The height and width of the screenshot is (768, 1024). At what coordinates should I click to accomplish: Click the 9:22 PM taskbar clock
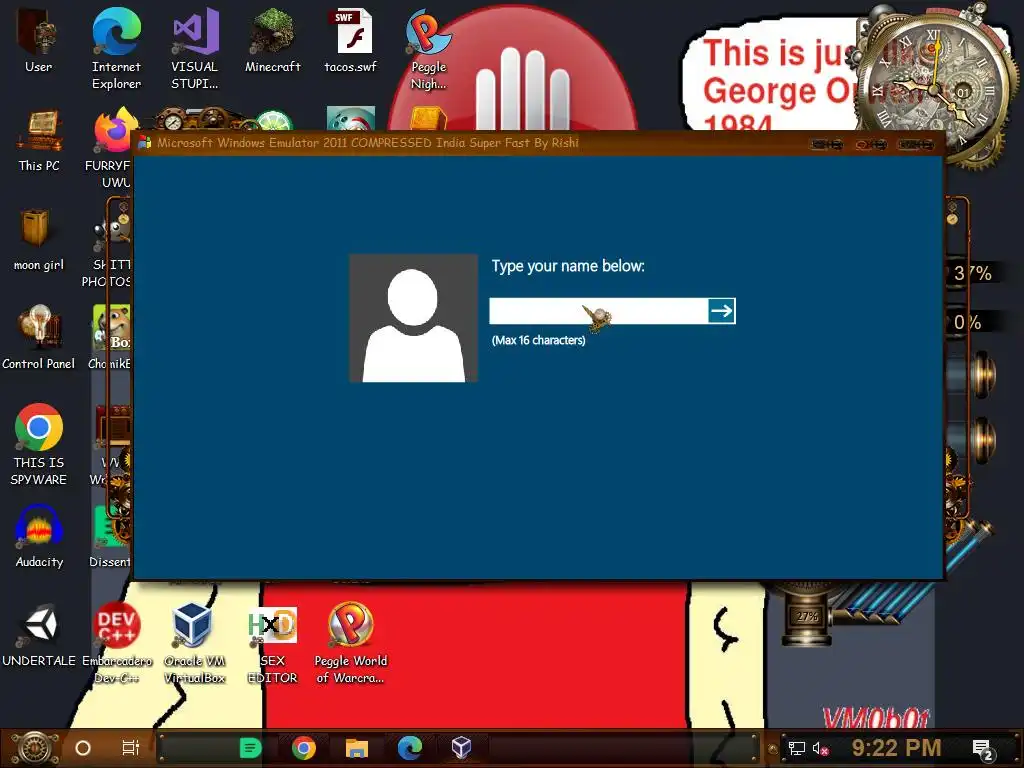897,748
